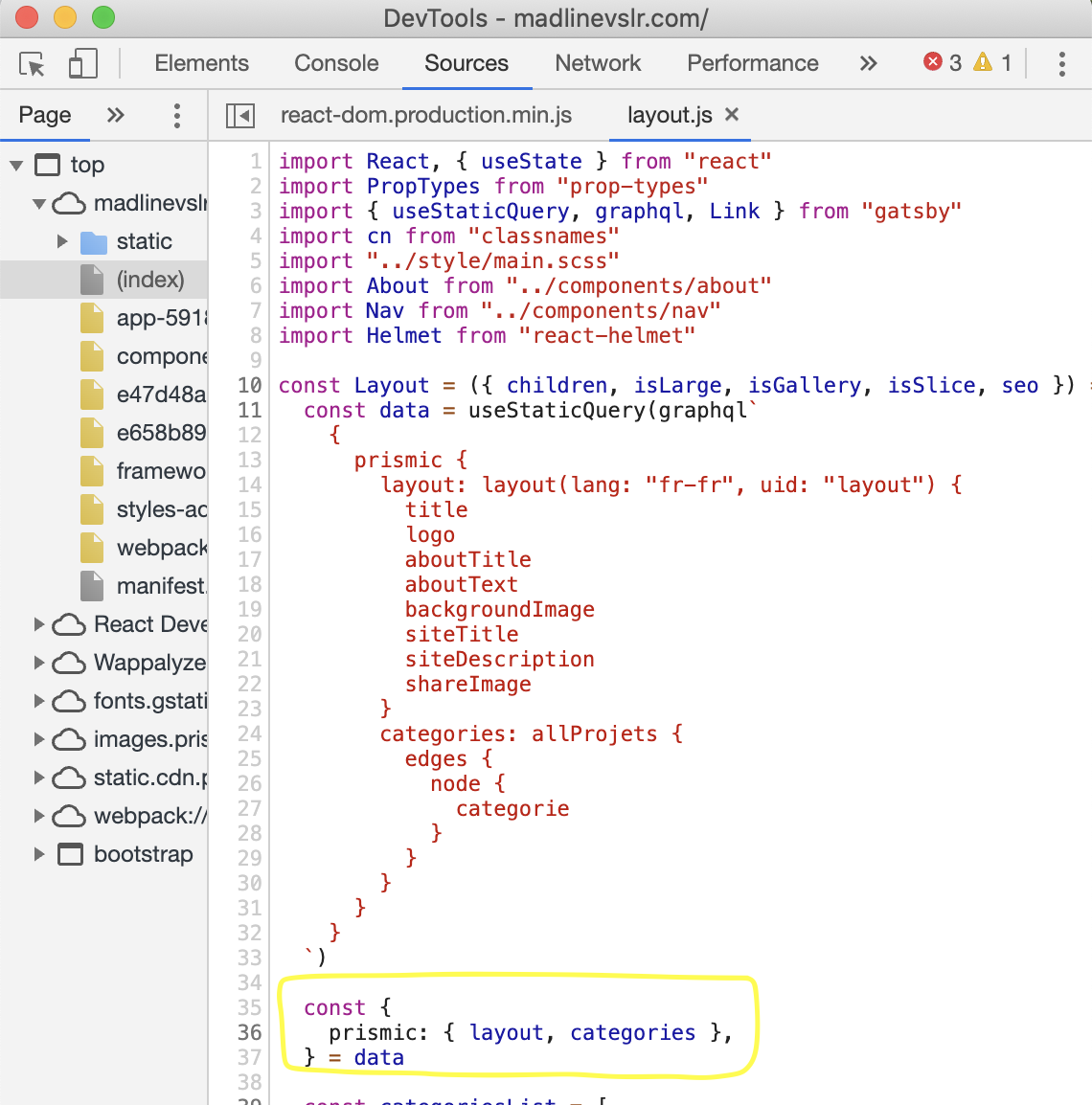This screenshot has width=1092, height=1105.
Task: Click the images.pris cloud icon
Action: [x=69, y=739]
